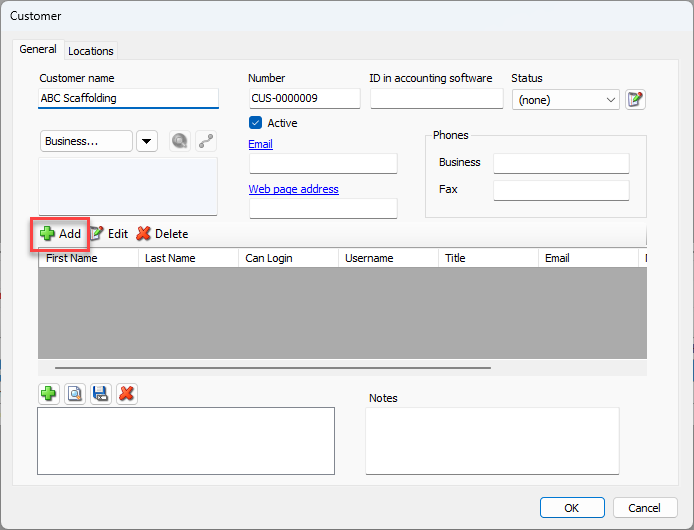Click the save attachment floppy icon

pyautogui.click(x=101, y=394)
